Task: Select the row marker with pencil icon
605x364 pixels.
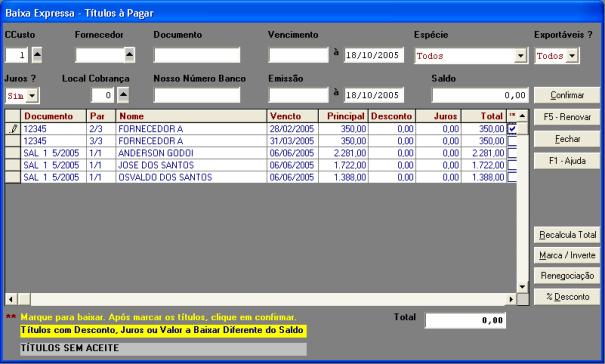Action: tap(13, 129)
